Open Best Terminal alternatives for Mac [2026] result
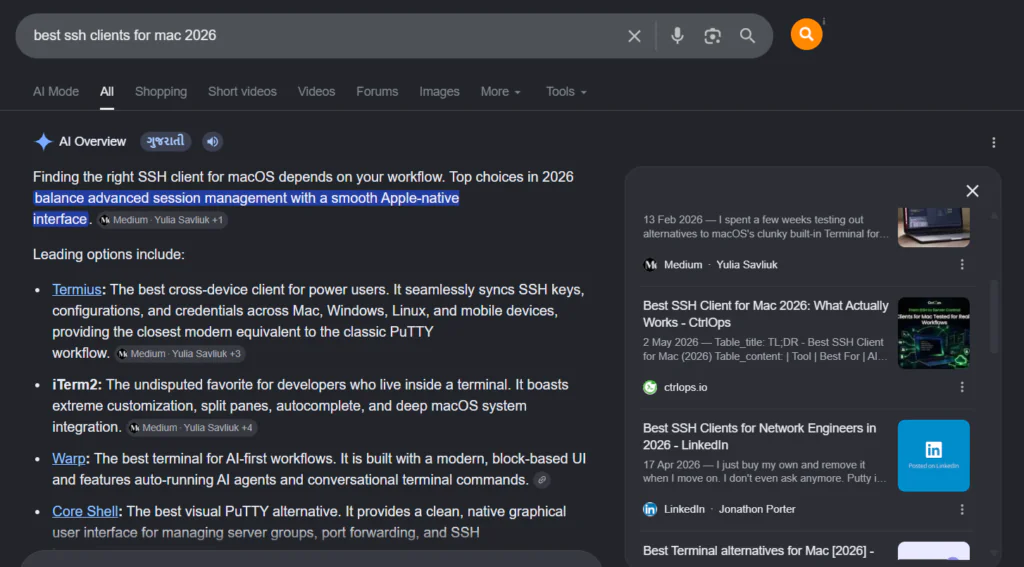This screenshot has width=1024, height=567. pyautogui.click(x=758, y=551)
